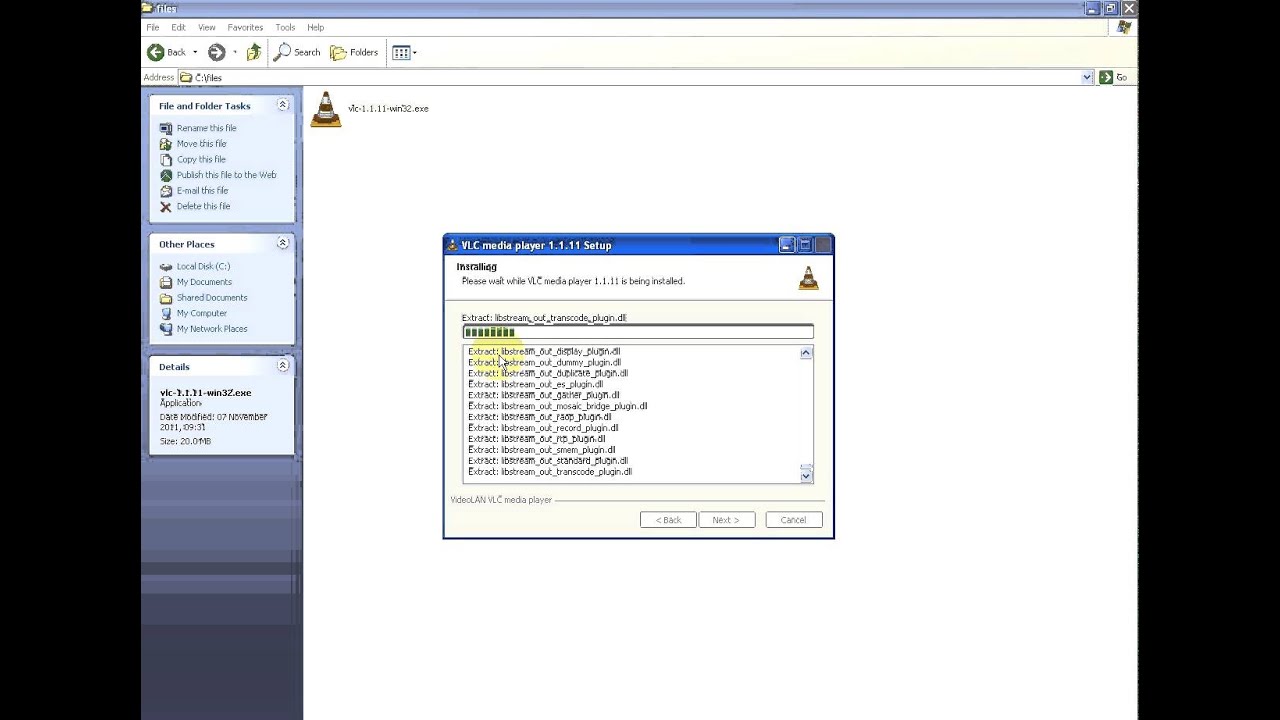The image size is (1280, 720).
Task: Open the Tools menu
Action: (285, 27)
